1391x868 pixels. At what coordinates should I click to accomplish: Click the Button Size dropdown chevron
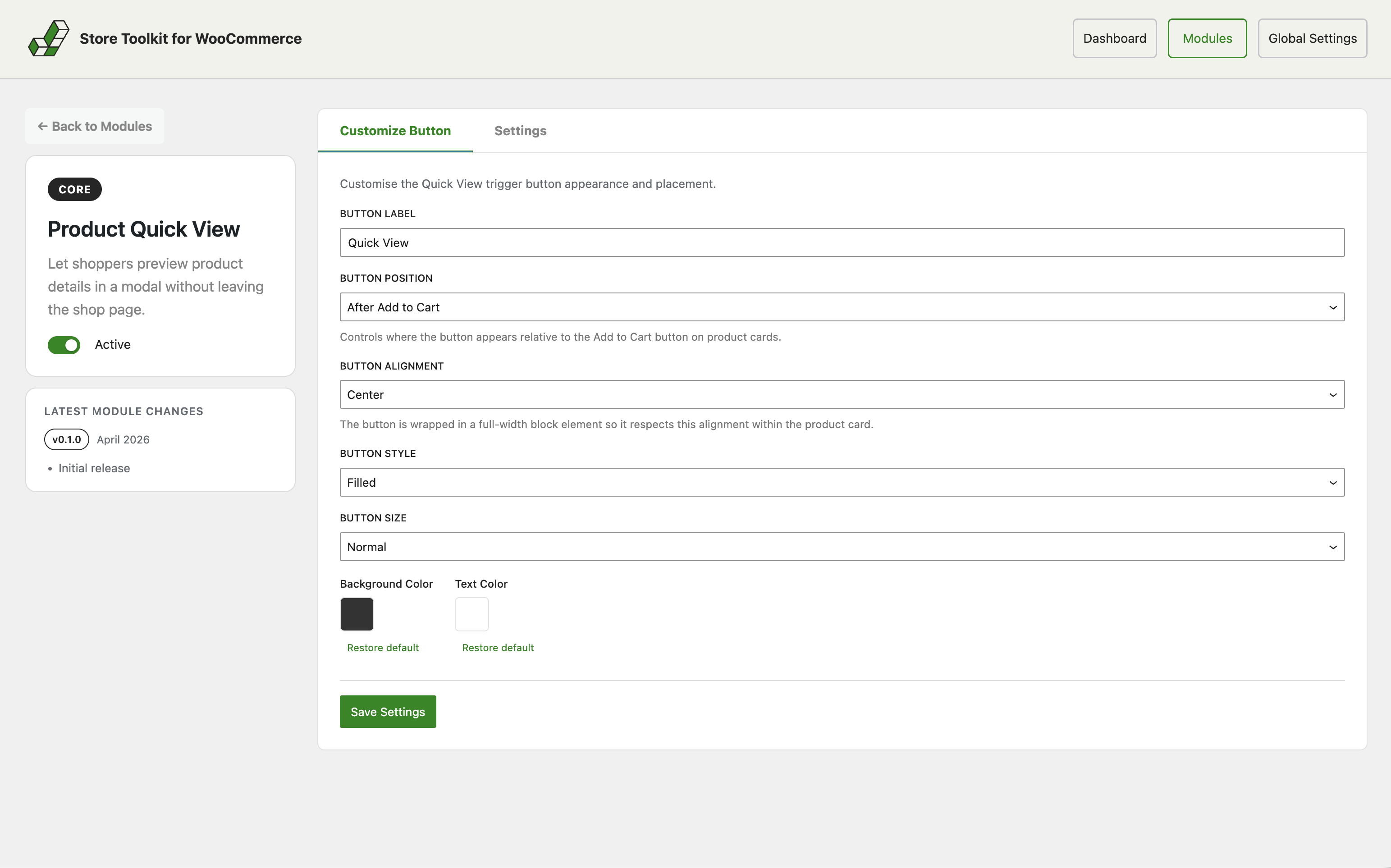point(1333,547)
